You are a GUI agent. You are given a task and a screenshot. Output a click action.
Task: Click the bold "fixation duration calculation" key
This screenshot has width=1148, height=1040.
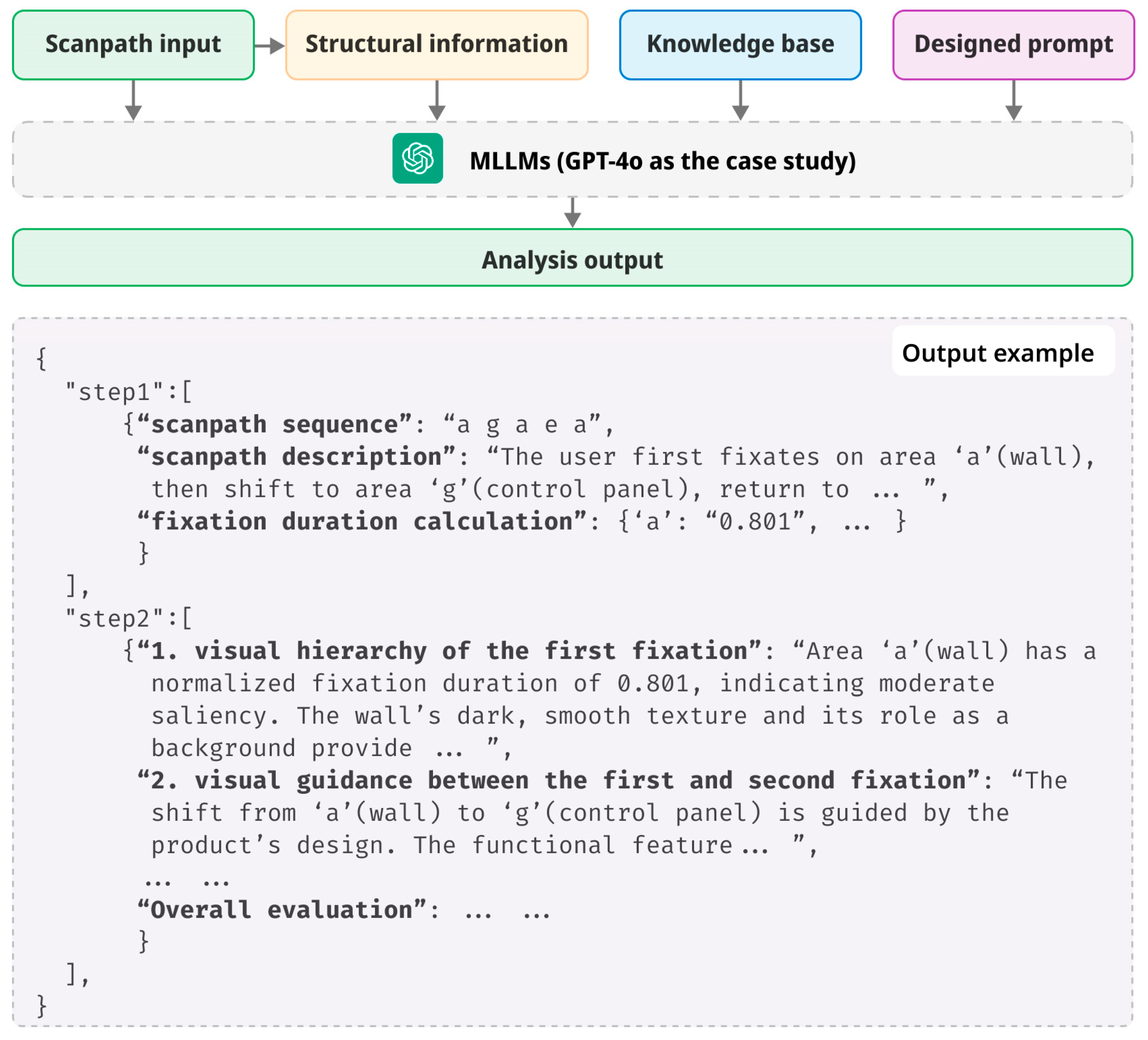pos(362,521)
